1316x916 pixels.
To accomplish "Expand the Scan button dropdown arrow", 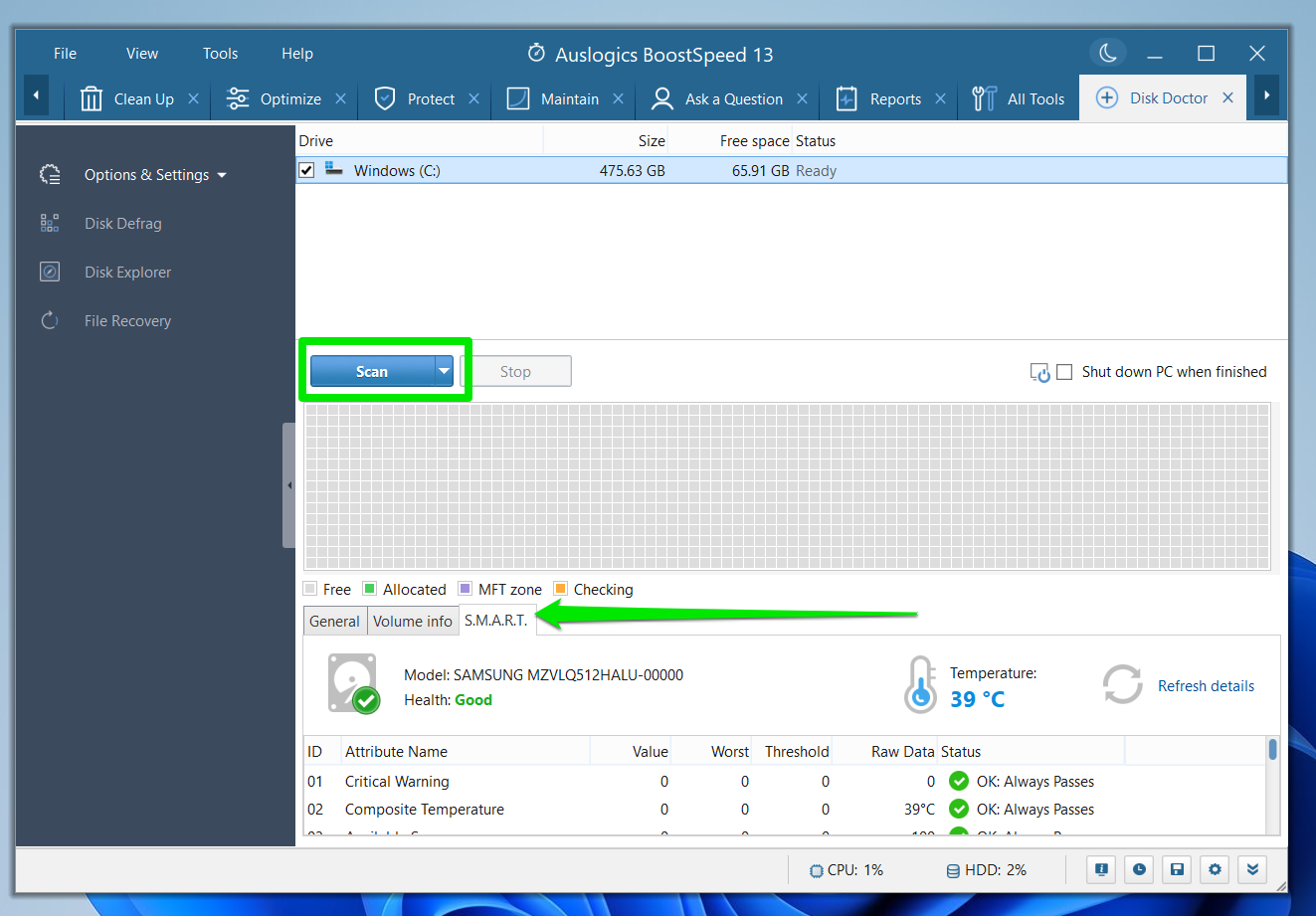I will pyautogui.click(x=444, y=371).
